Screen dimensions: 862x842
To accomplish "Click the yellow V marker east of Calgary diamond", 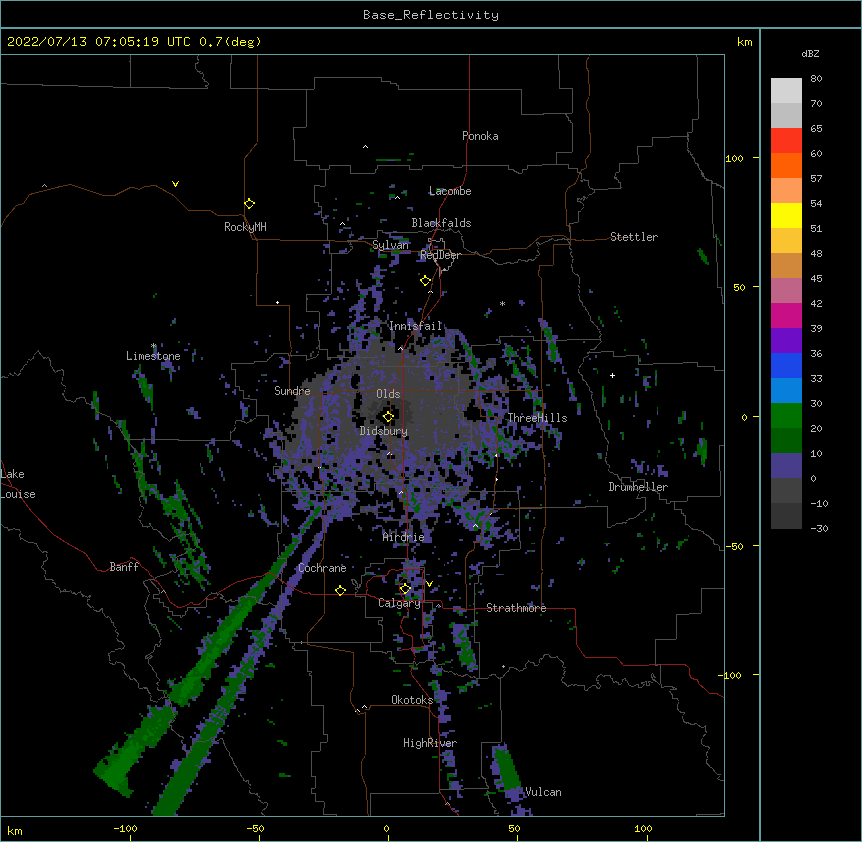I will (x=429, y=584).
